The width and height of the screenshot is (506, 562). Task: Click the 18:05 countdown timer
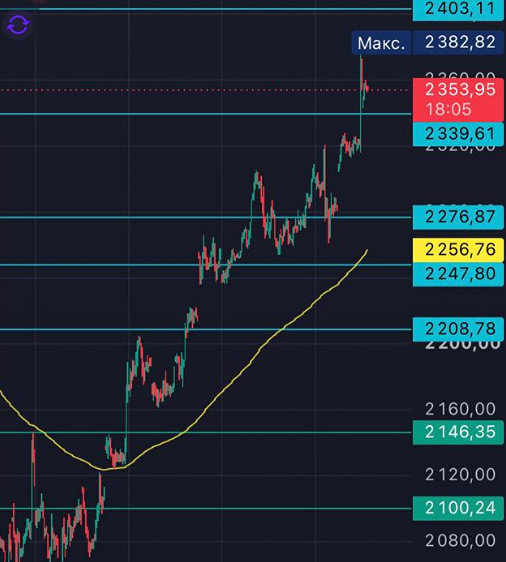point(448,109)
